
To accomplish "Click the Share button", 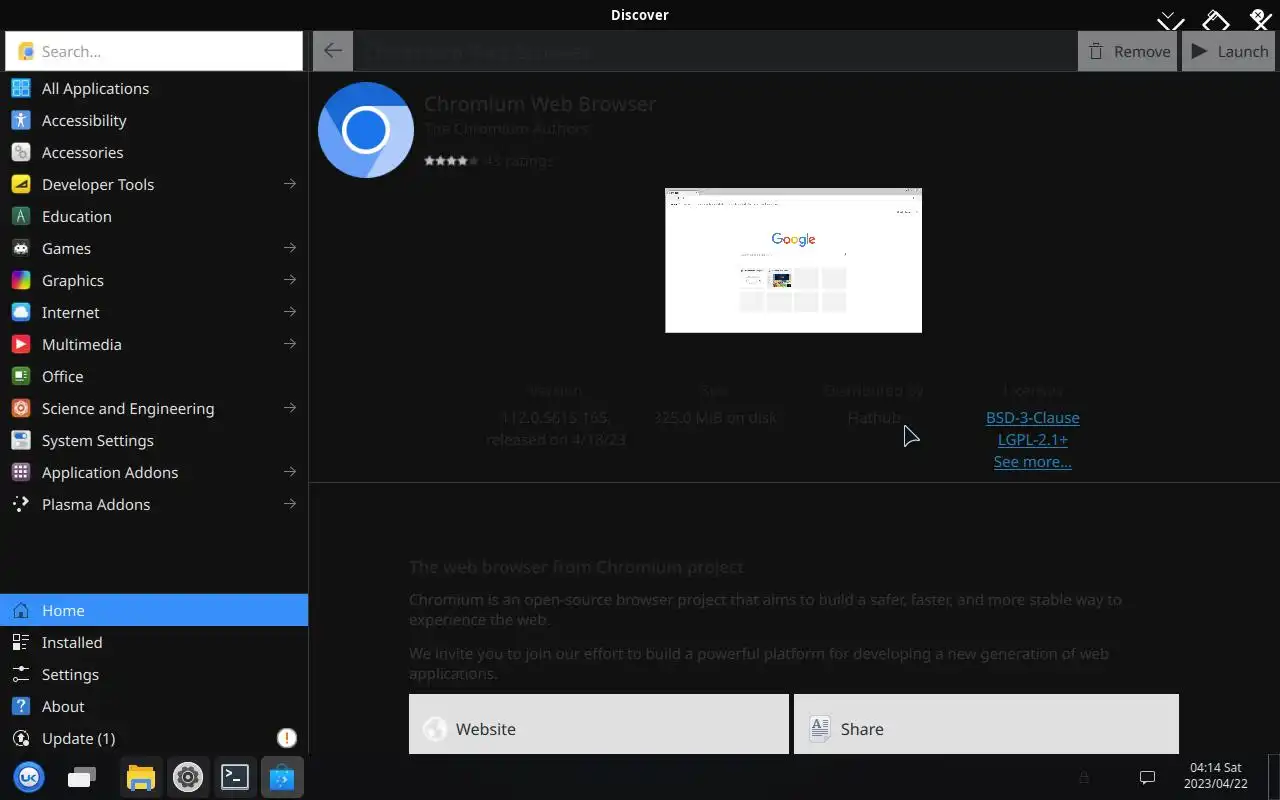I will click(x=986, y=724).
